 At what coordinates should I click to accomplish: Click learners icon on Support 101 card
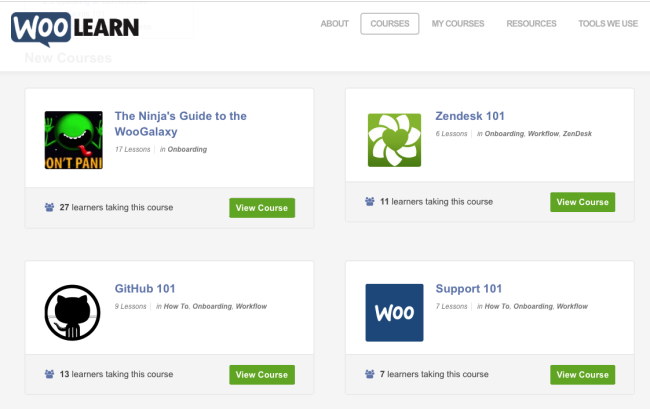coord(370,374)
